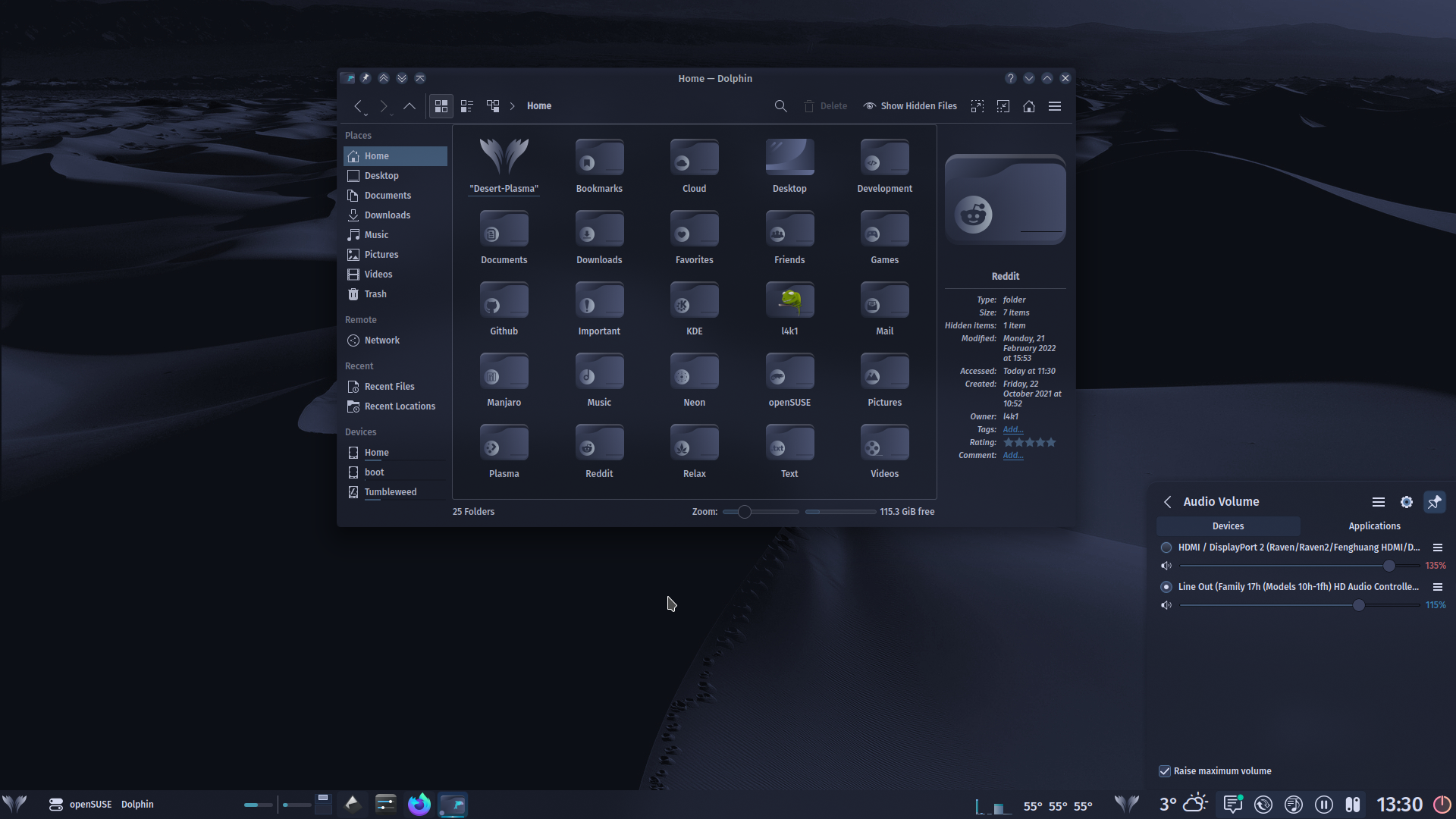Add a tag via Tags Add link
1456x819 pixels.
point(1013,430)
